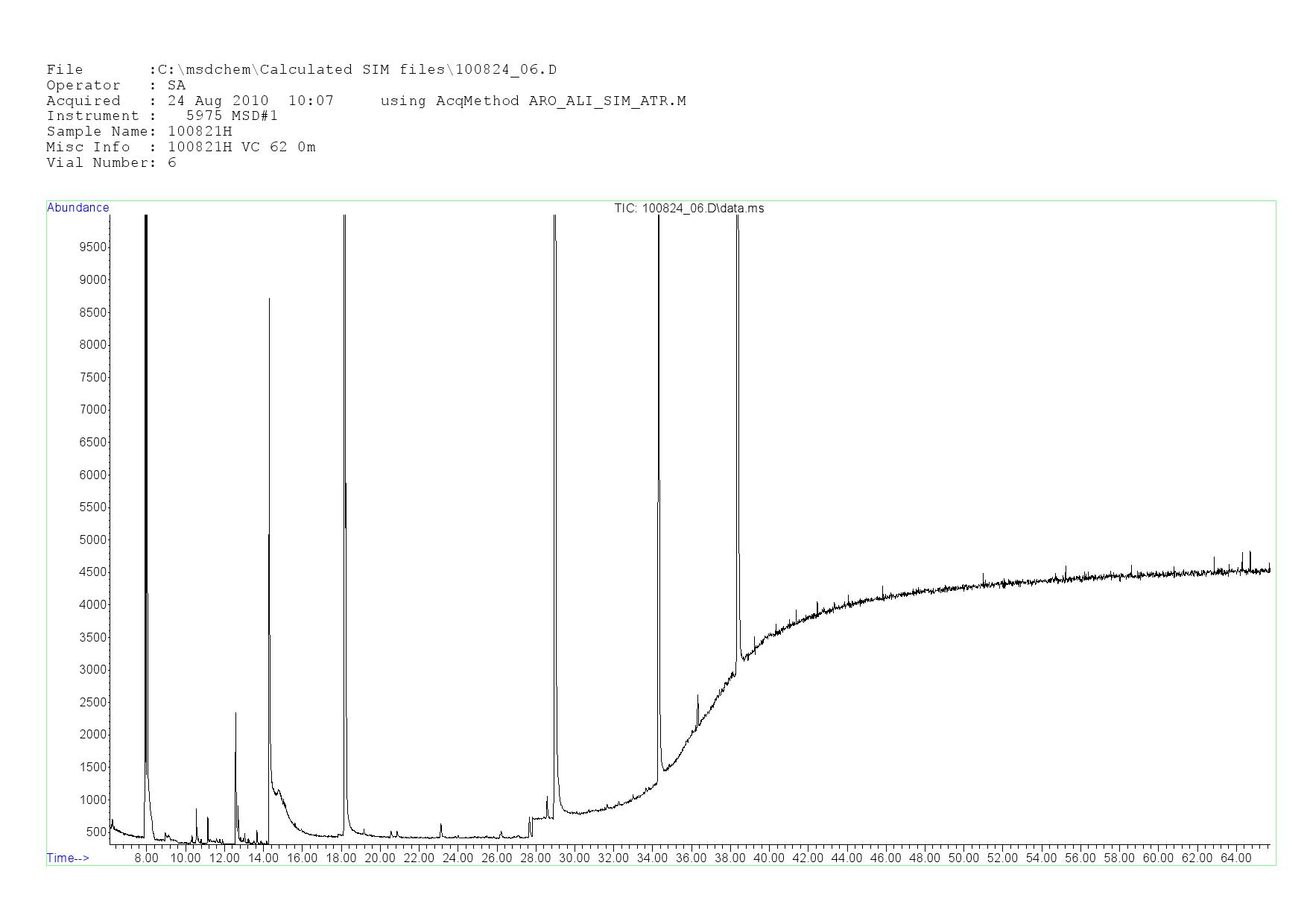The image size is (1307, 924).
Task: Click the Operator value SA
Action: point(177,86)
